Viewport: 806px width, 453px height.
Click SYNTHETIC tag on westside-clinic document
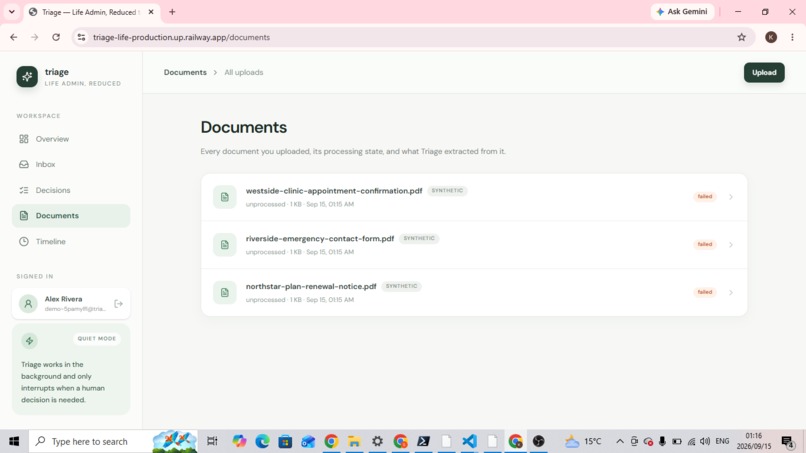[447, 191]
